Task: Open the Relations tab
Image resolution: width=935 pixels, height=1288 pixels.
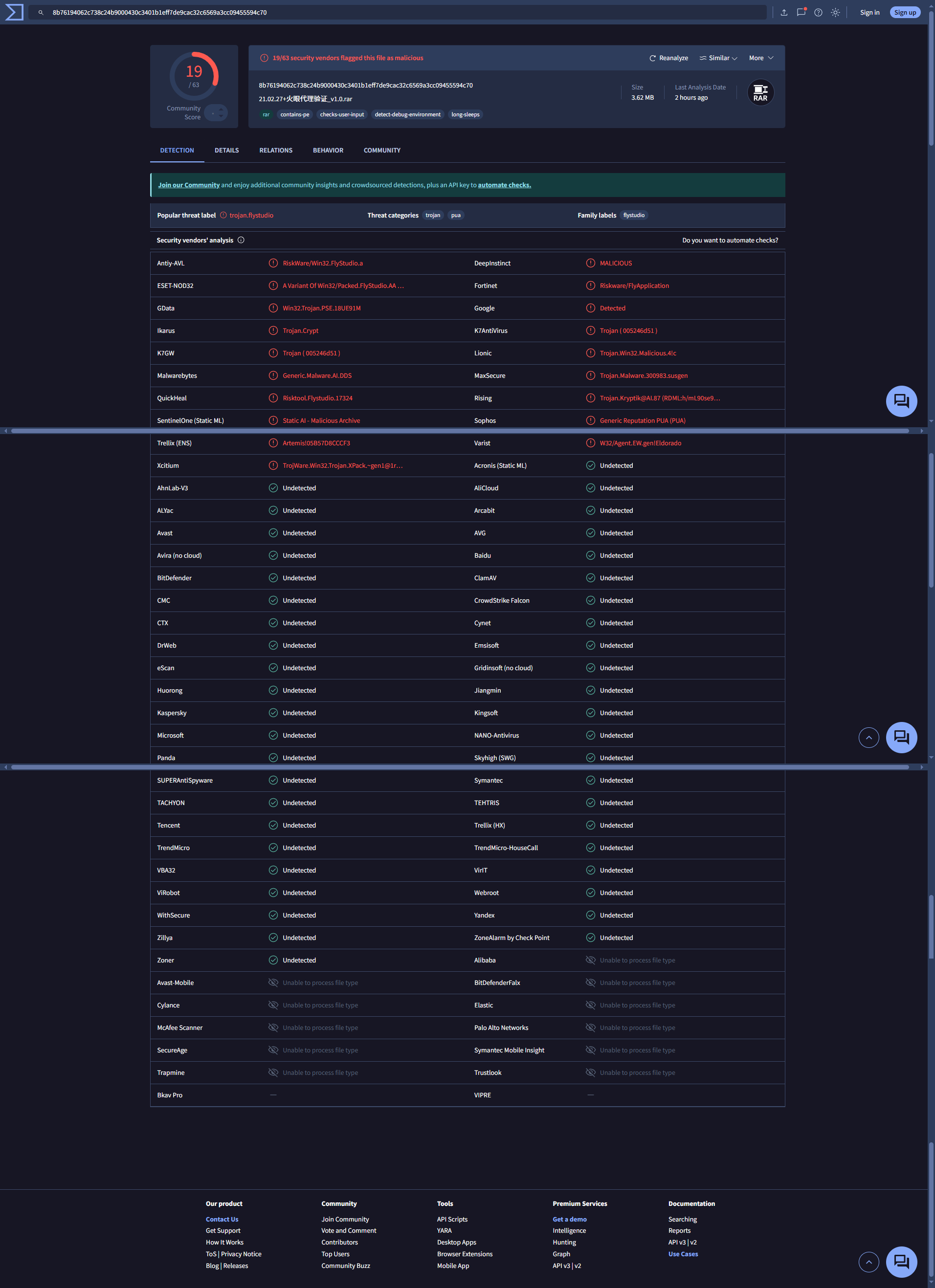Action: 276,151
